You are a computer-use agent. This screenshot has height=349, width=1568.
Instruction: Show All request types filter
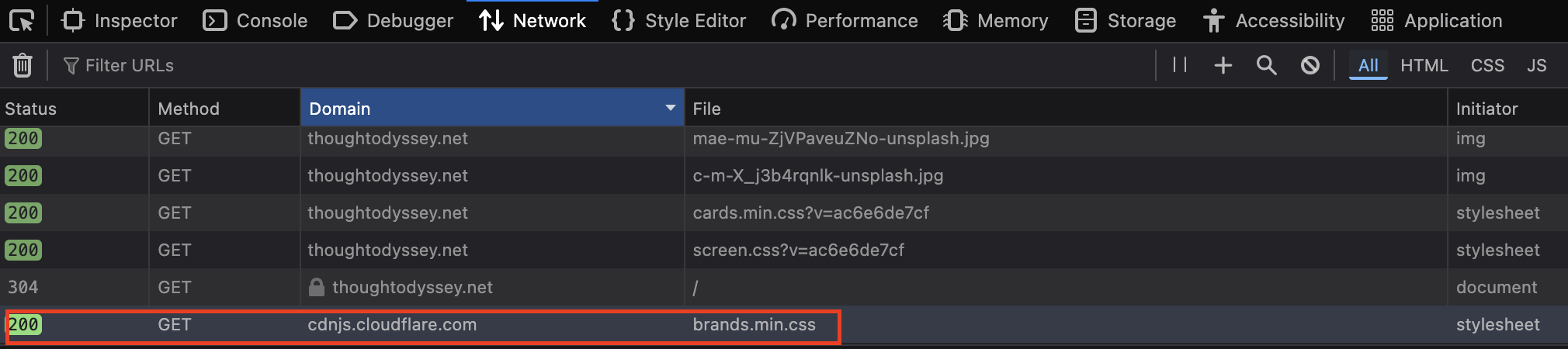pyautogui.click(x=1368, y=66)
